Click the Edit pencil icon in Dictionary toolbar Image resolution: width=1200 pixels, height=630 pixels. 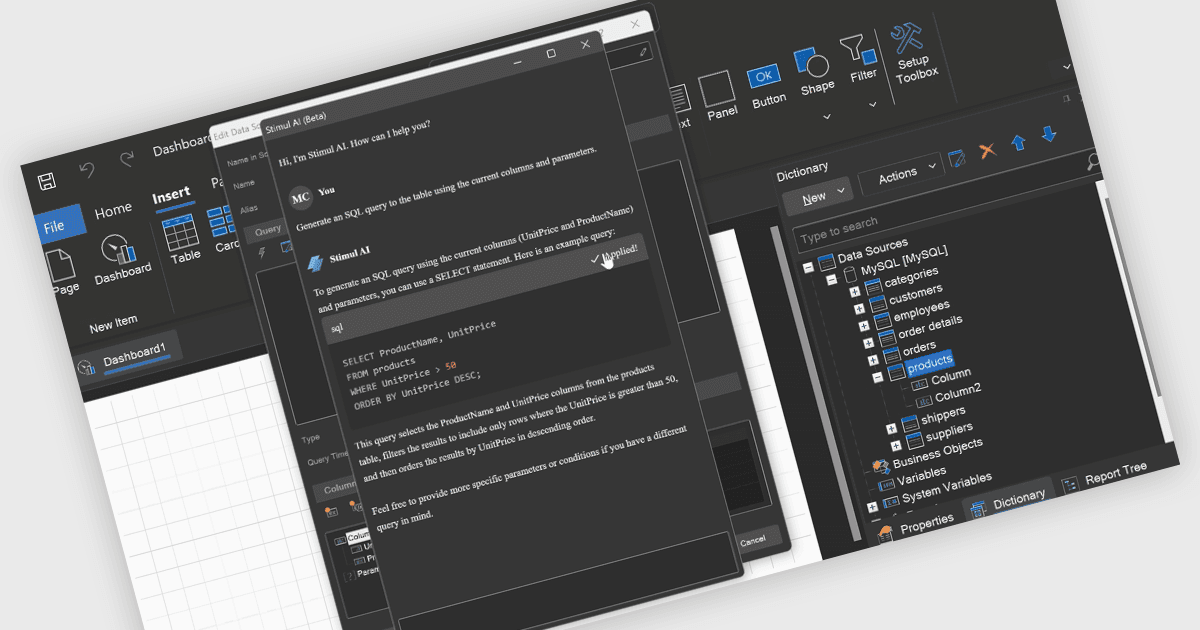pyautogui.click(x=957, y=157)
